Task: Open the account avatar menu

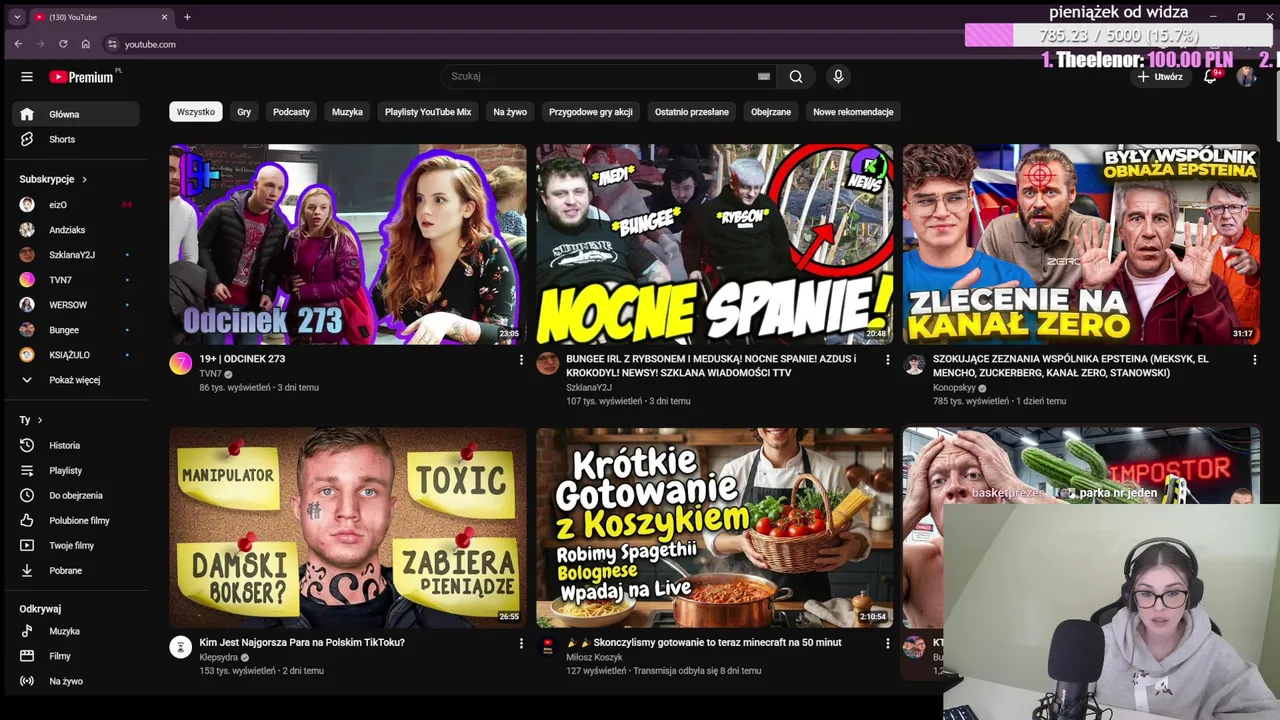Action: (1246, 77)
